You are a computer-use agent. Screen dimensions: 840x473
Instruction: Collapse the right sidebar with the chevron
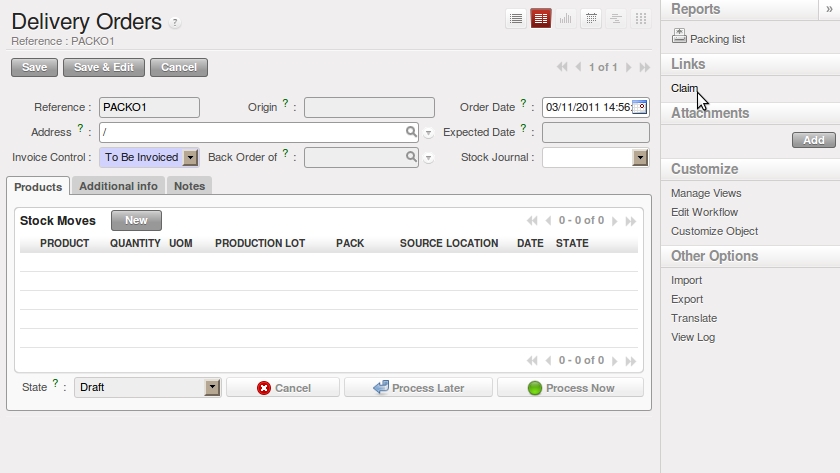pyautogui.click(x=829, y=8)
